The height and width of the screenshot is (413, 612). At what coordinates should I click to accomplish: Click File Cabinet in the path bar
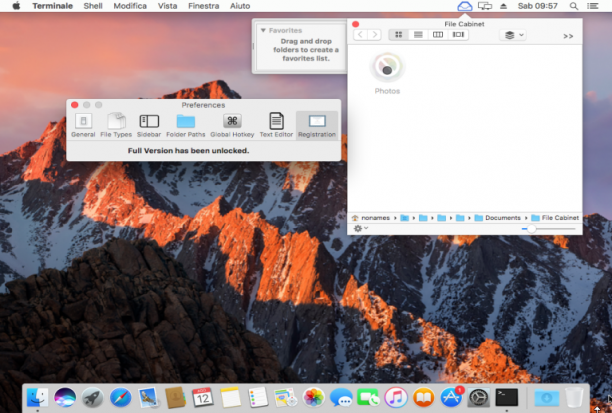[560, 218]
